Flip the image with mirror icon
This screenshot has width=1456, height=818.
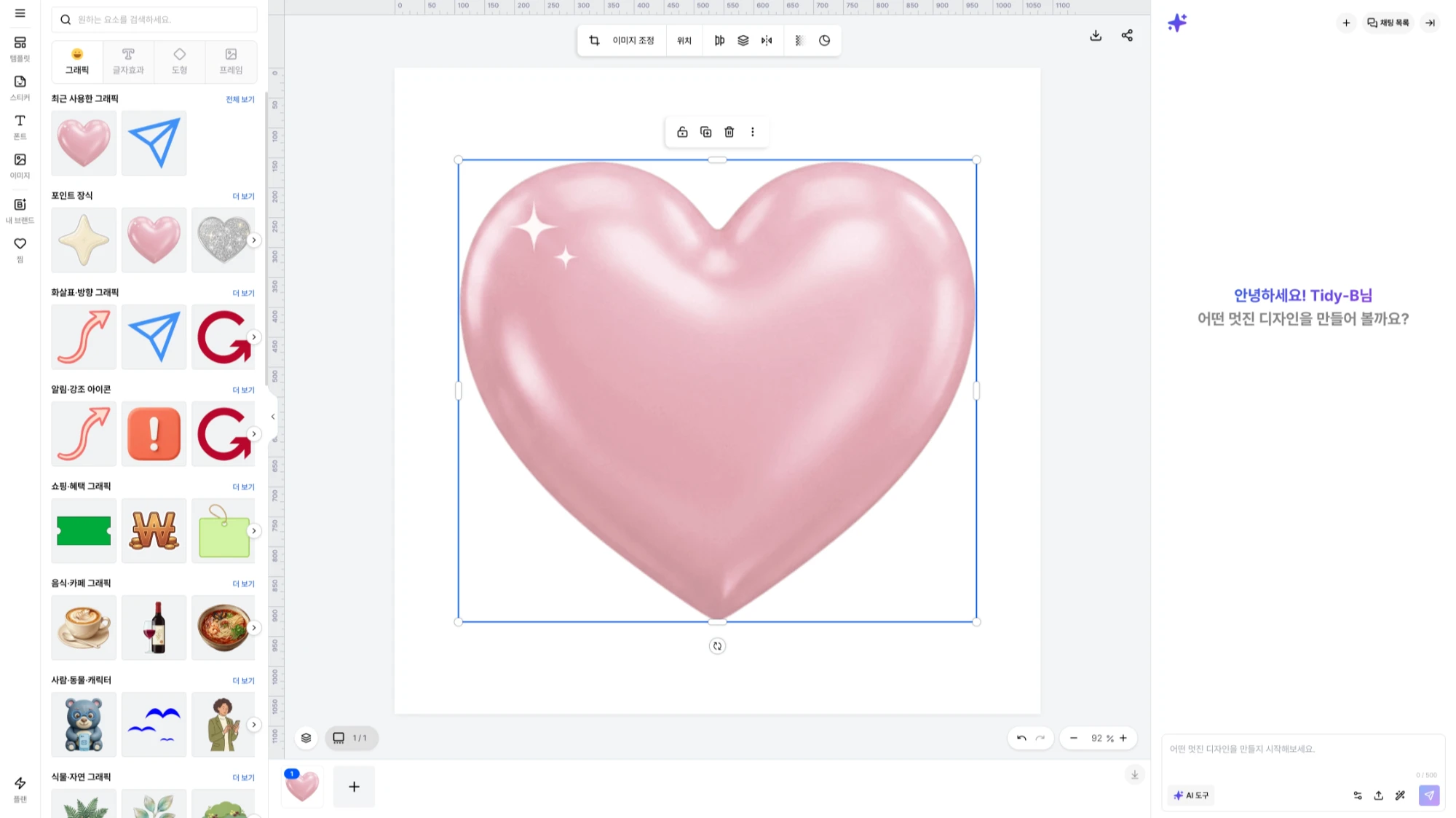[x=767, y=41]
